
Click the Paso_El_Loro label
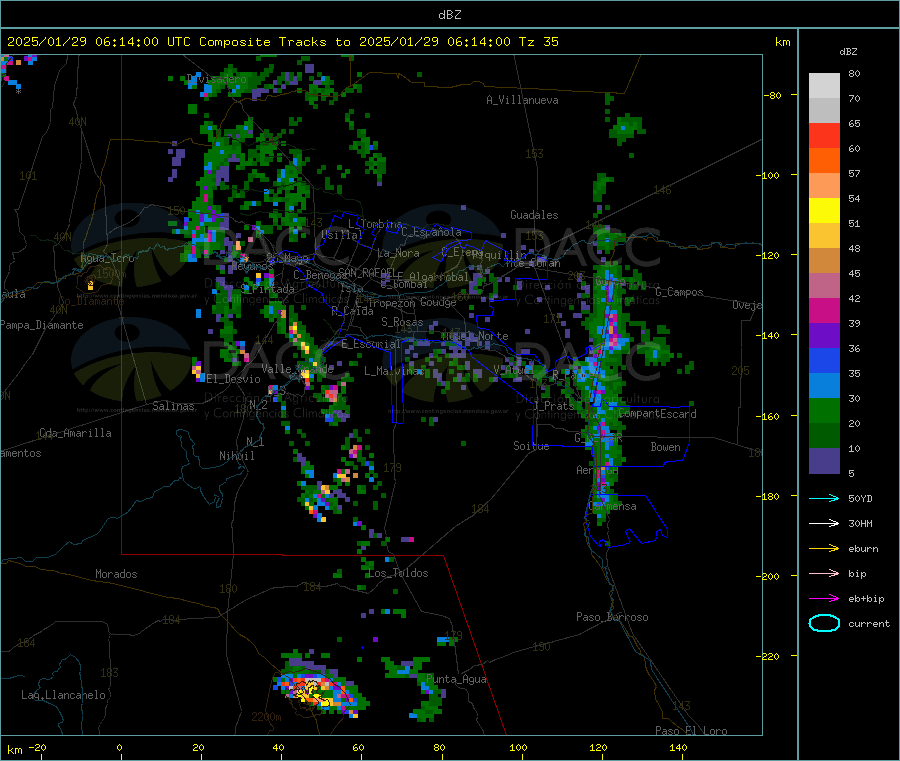(x=692, y=731)
